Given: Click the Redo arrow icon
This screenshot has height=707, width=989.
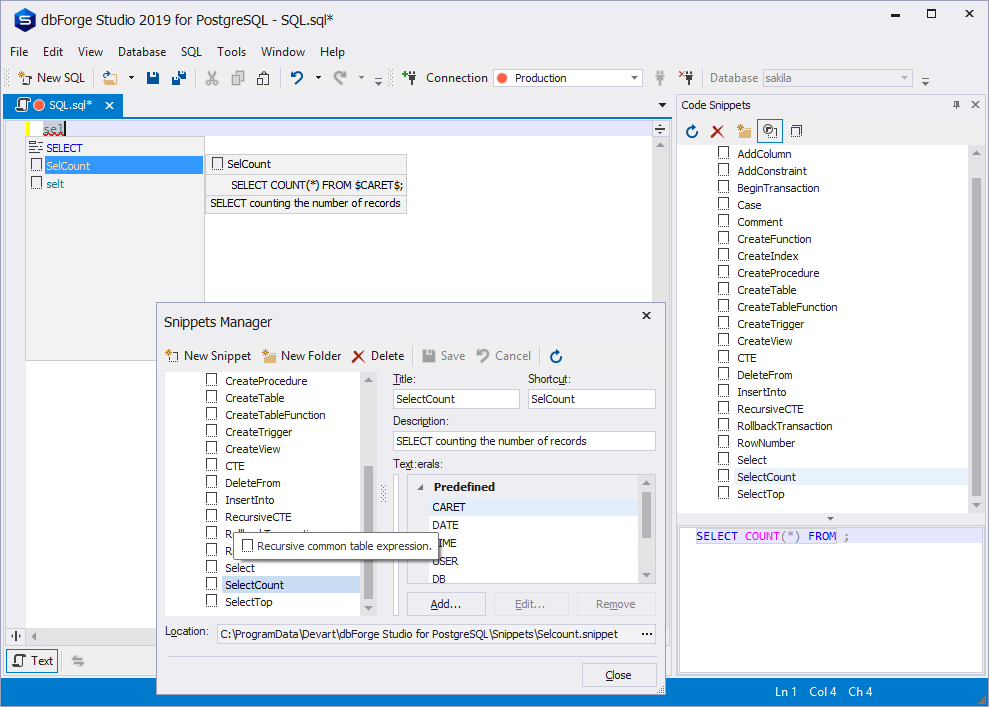Looking at the screenshot, I should [x=340, y=78].
